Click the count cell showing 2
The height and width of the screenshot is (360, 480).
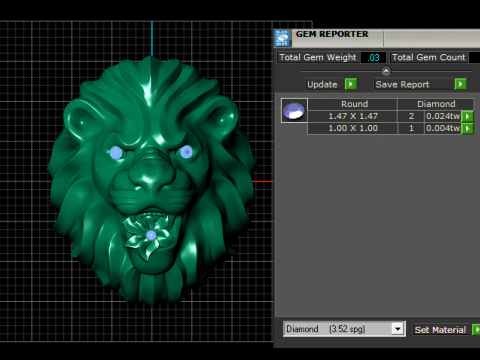point(411,116)
